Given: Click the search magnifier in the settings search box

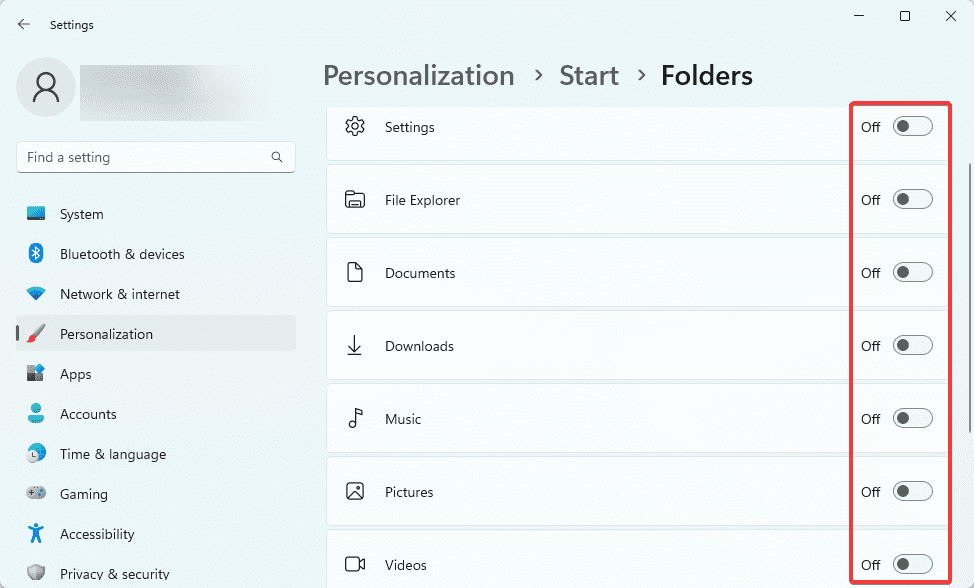Looking at the screenshot, I should click(x=277, y=157).
